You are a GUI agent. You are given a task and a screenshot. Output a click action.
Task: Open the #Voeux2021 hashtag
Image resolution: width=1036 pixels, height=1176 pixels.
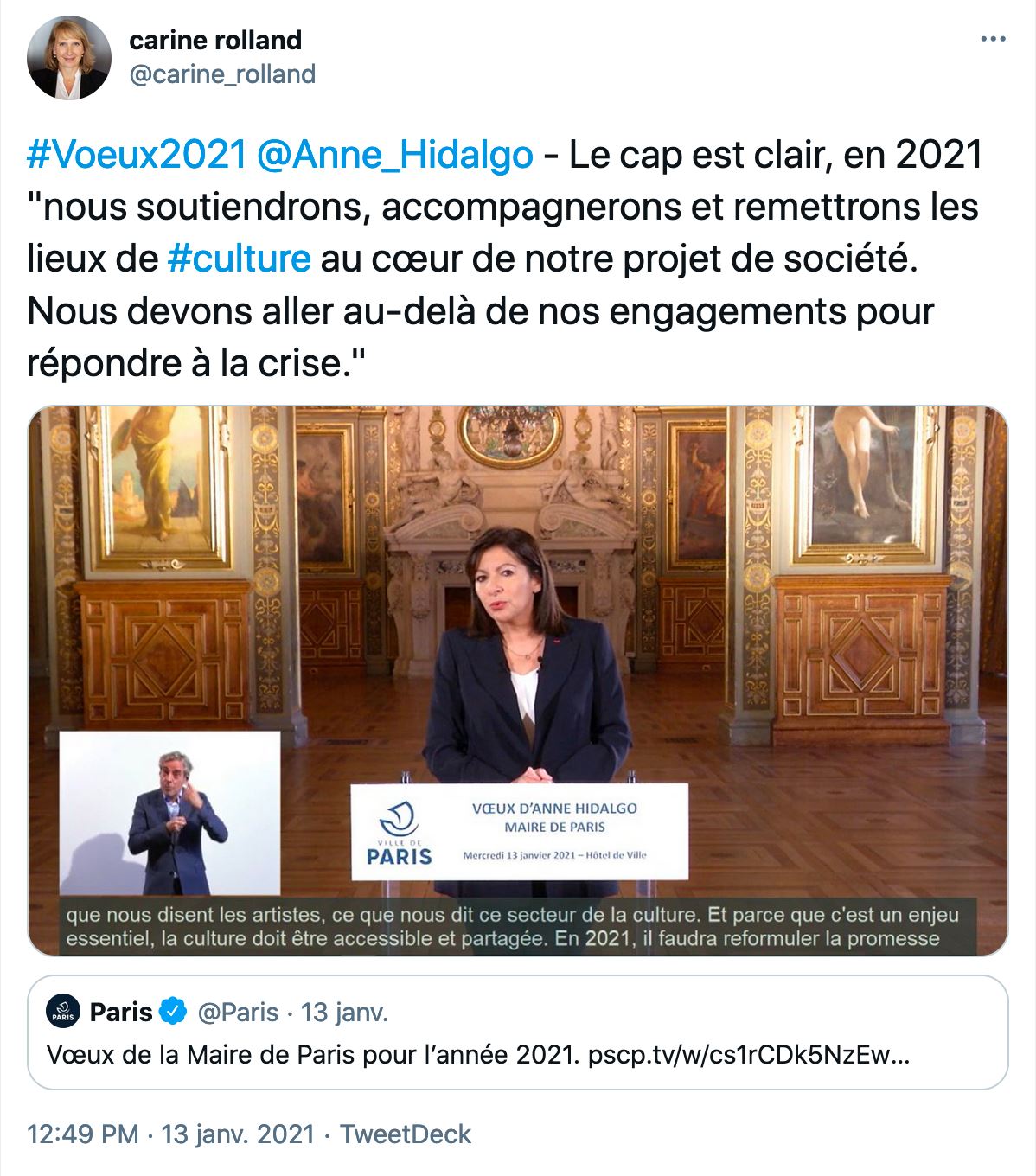click(x=137, y=156)
